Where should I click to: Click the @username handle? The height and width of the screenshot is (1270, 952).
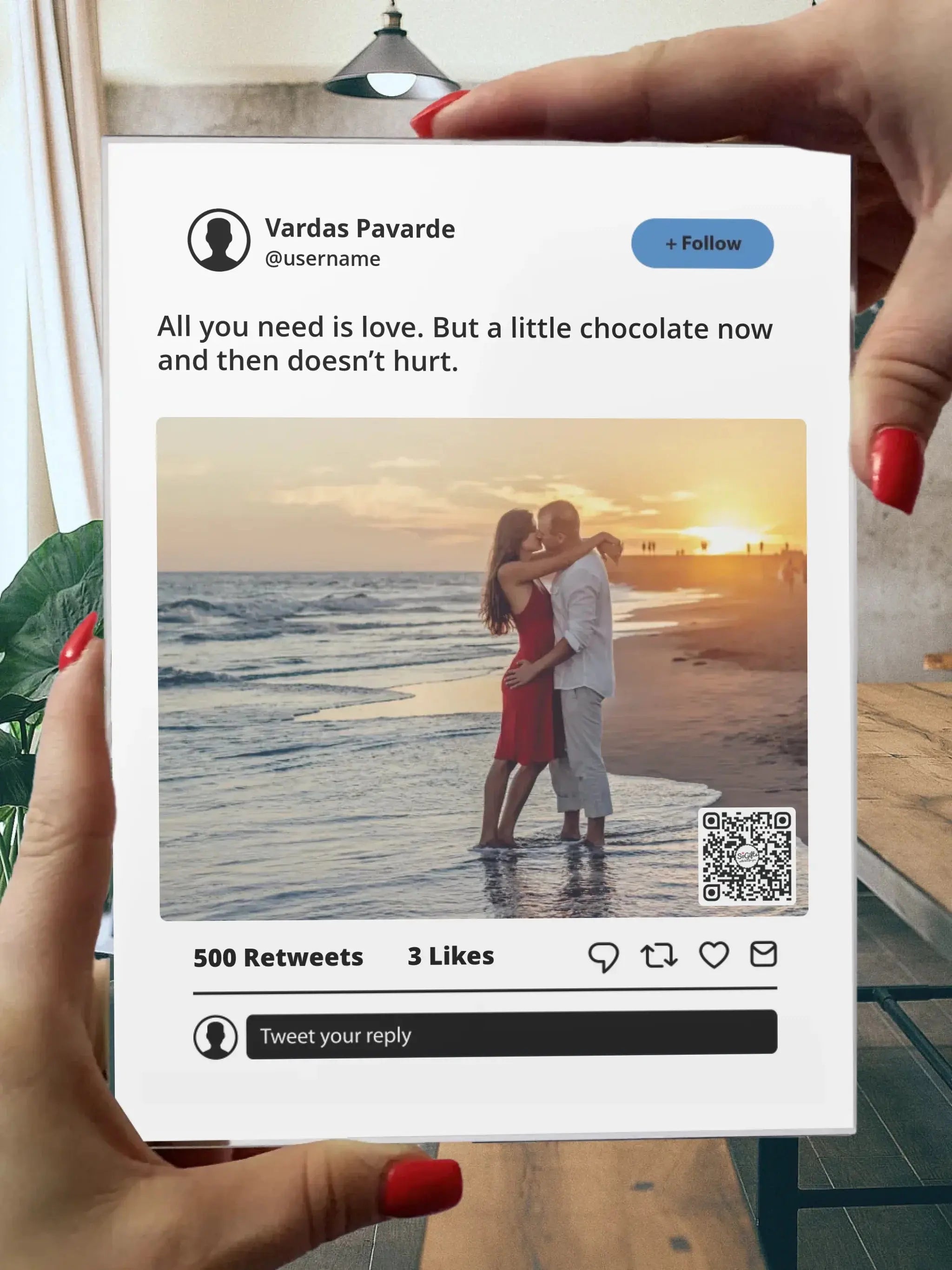tap(323, 259)
